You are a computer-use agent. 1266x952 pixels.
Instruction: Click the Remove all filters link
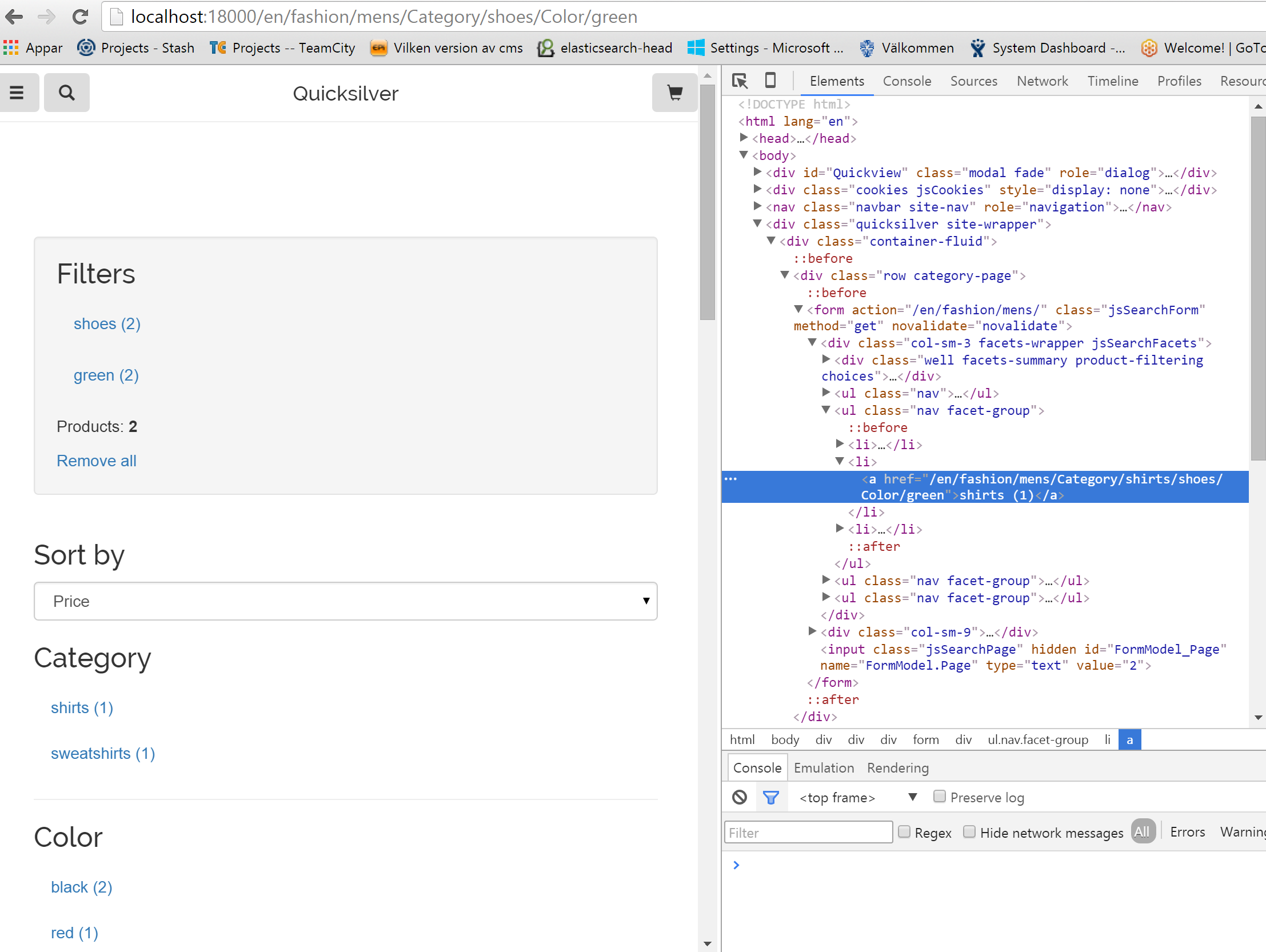[x=96, y=461]
